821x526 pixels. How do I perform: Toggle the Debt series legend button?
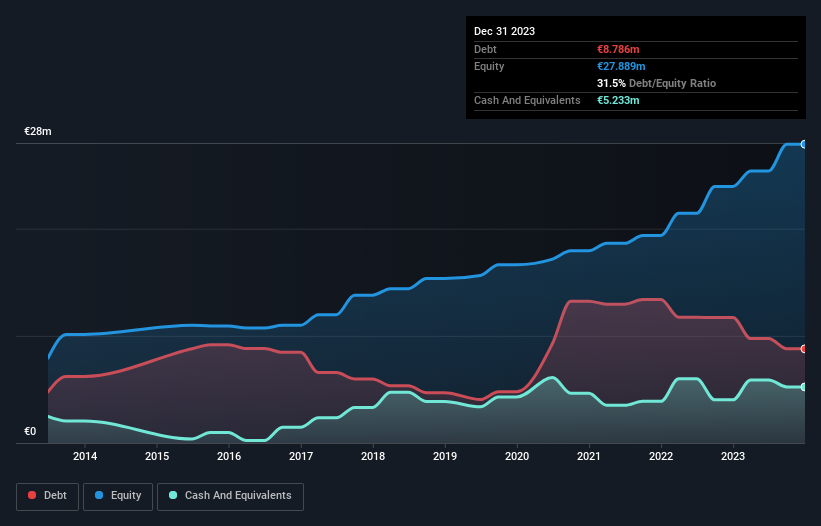(47, 496)
